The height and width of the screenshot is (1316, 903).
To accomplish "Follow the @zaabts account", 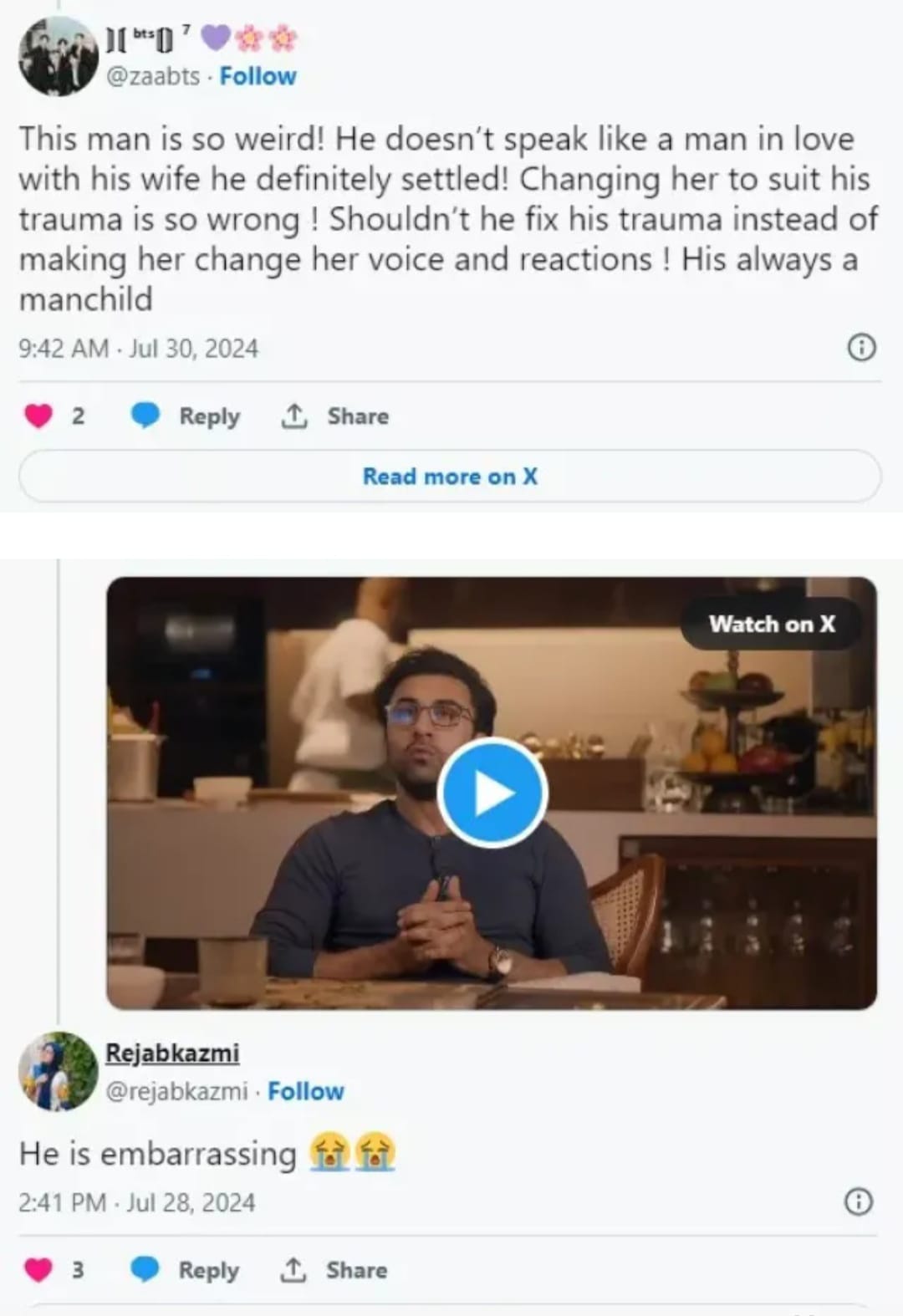I will pos(258,76).
